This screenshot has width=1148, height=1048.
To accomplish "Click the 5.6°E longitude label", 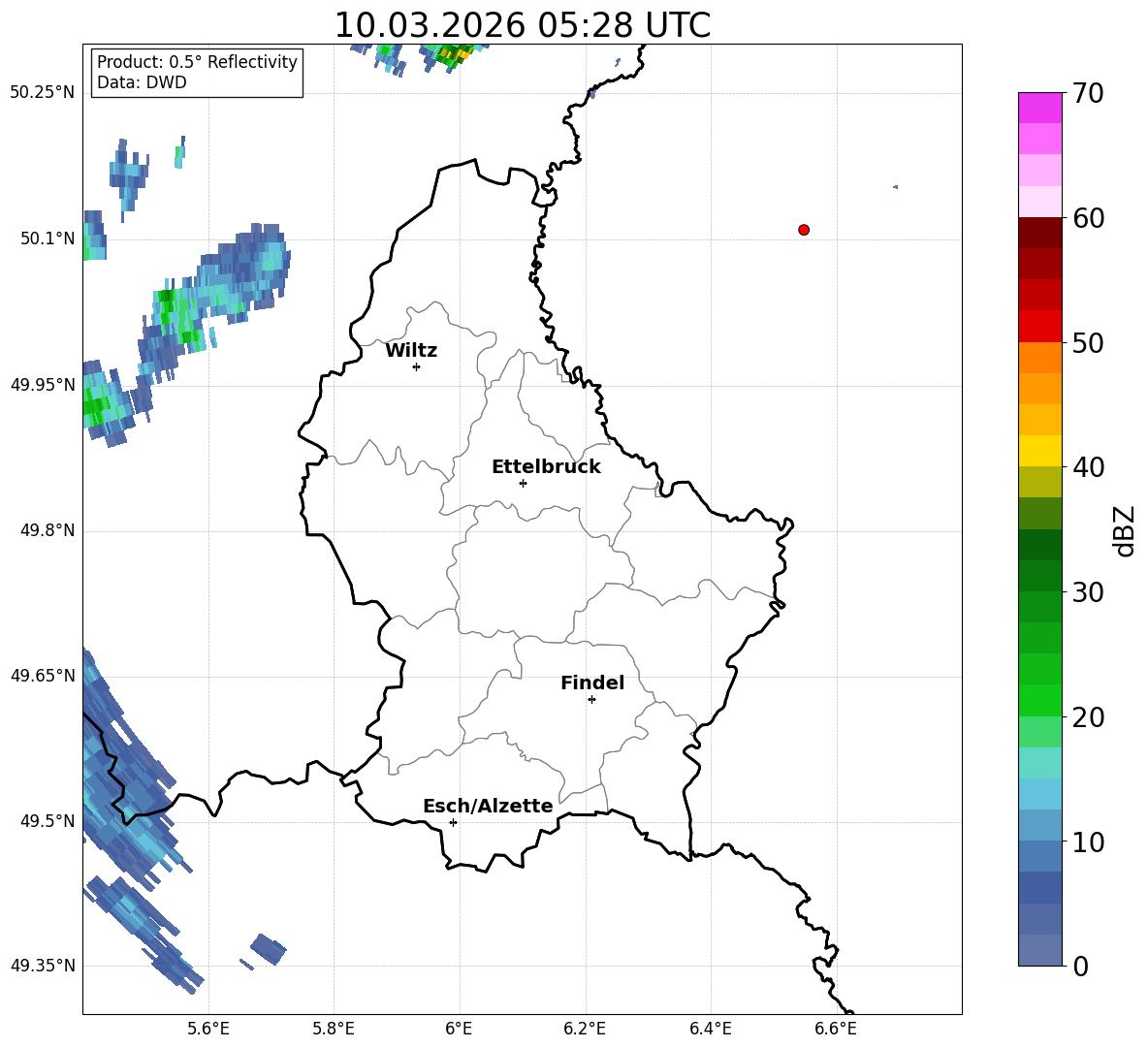I will pos(208,1029).
